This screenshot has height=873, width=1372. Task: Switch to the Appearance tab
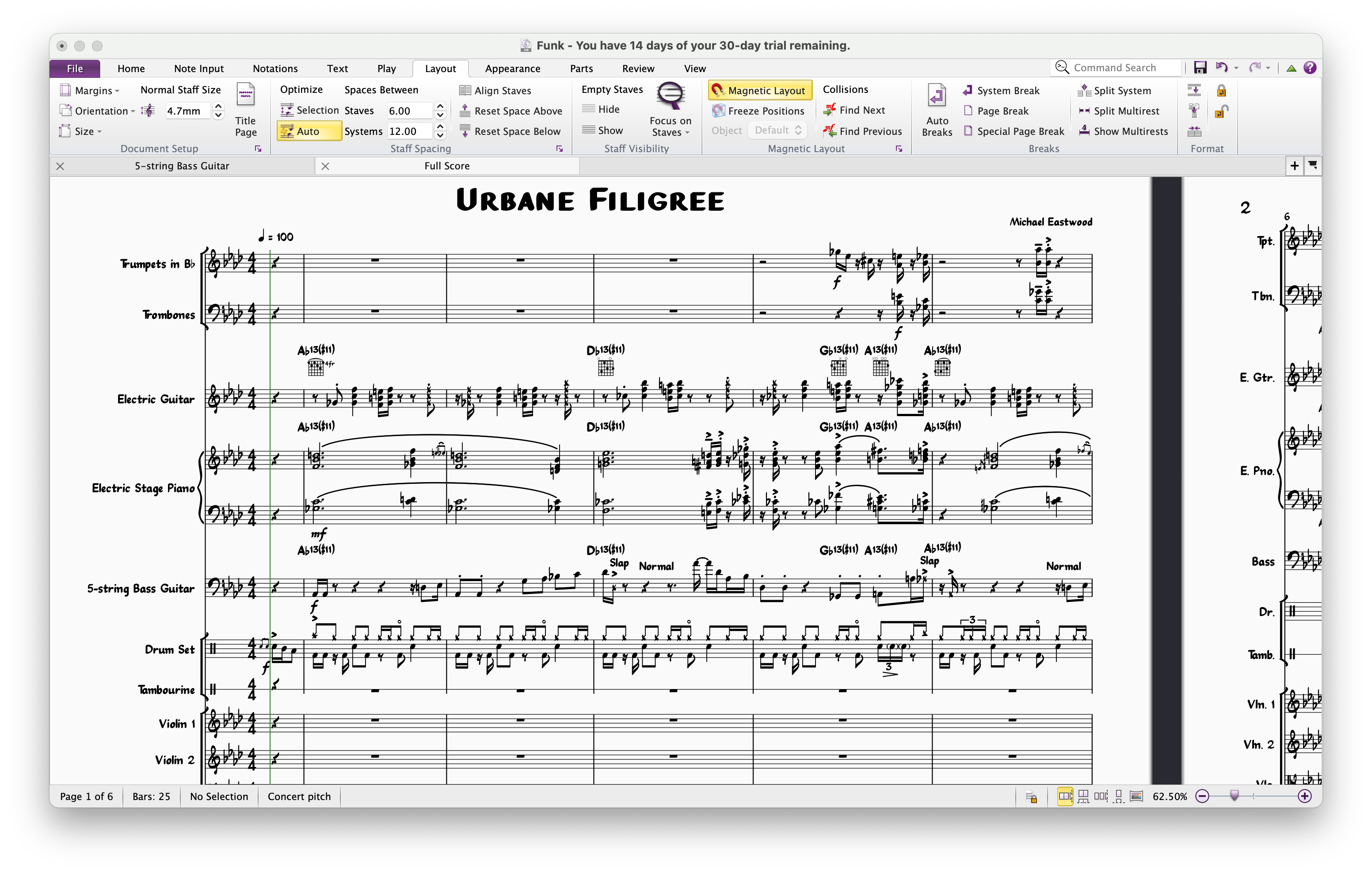pyautogui.click(x=513, y=69)
